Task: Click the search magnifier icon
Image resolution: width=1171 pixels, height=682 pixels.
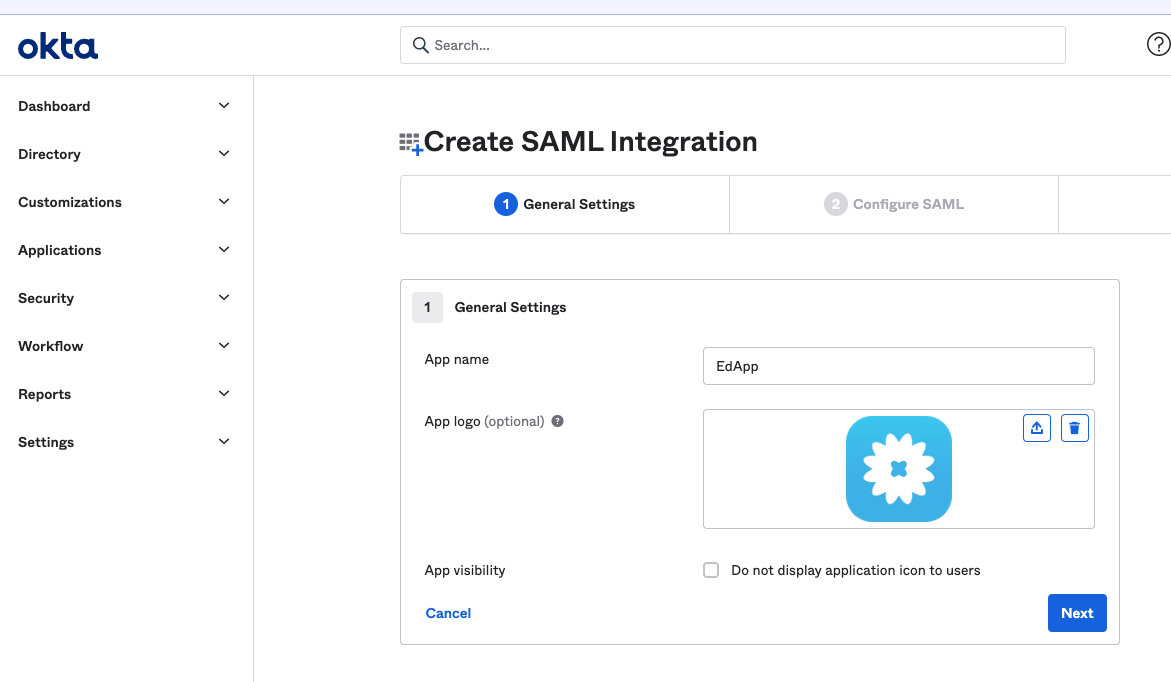Action: (x=420, y=46)
